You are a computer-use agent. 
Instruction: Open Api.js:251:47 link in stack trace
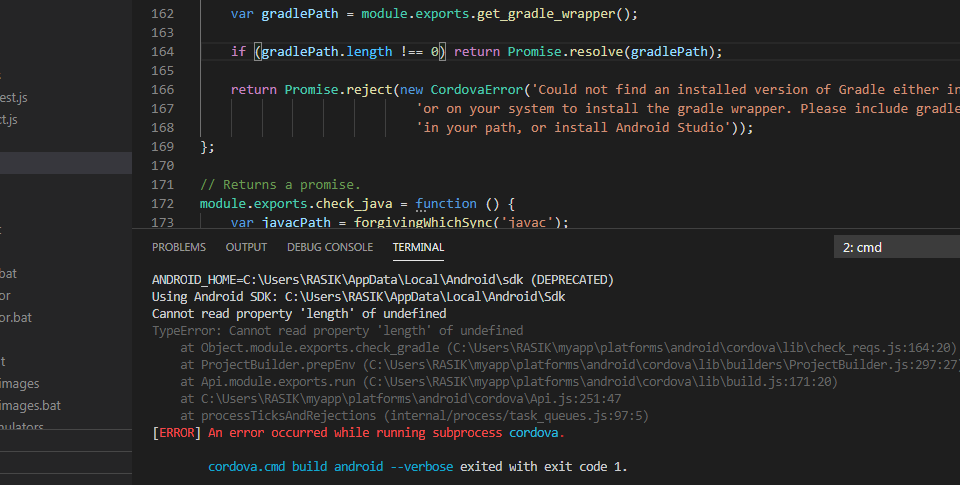[411, 399]
